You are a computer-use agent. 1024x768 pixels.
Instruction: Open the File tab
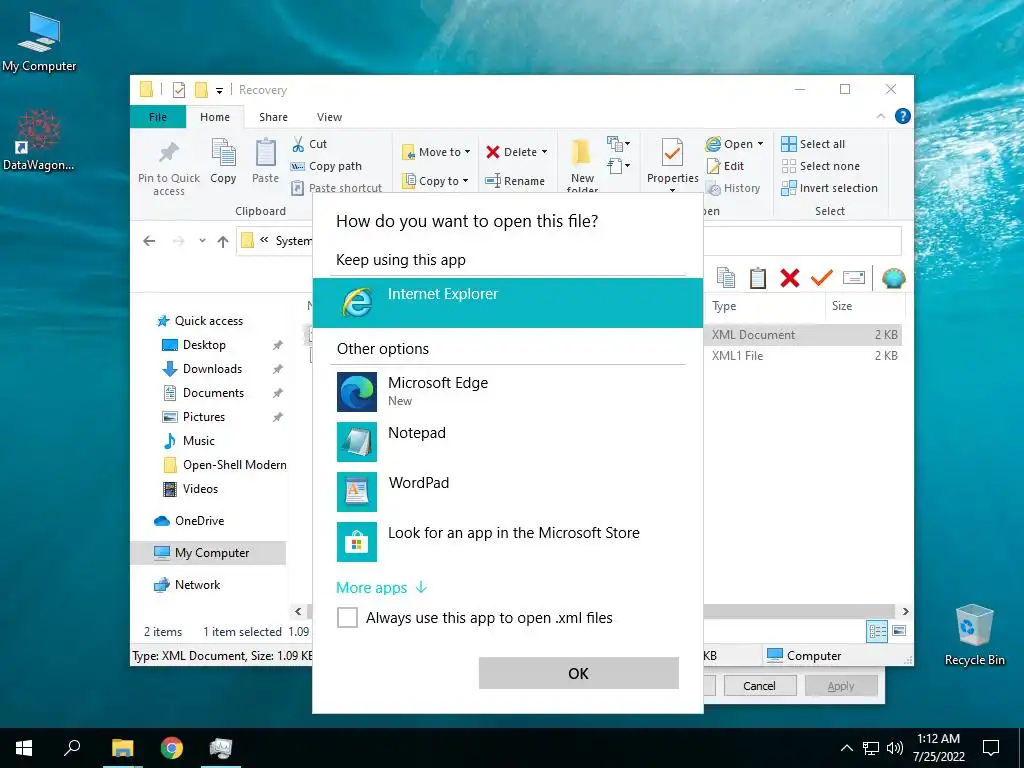(158, 117)
